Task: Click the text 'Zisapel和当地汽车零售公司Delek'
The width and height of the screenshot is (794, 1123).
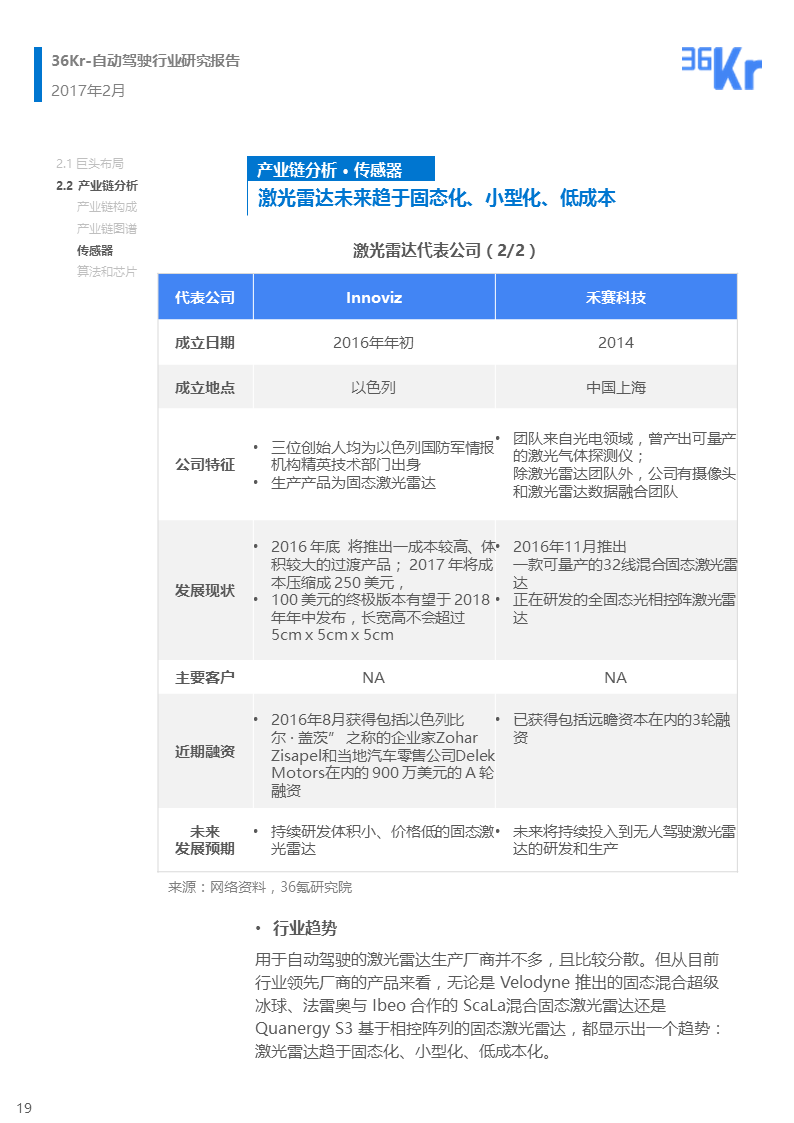Action: coord(383,756)
